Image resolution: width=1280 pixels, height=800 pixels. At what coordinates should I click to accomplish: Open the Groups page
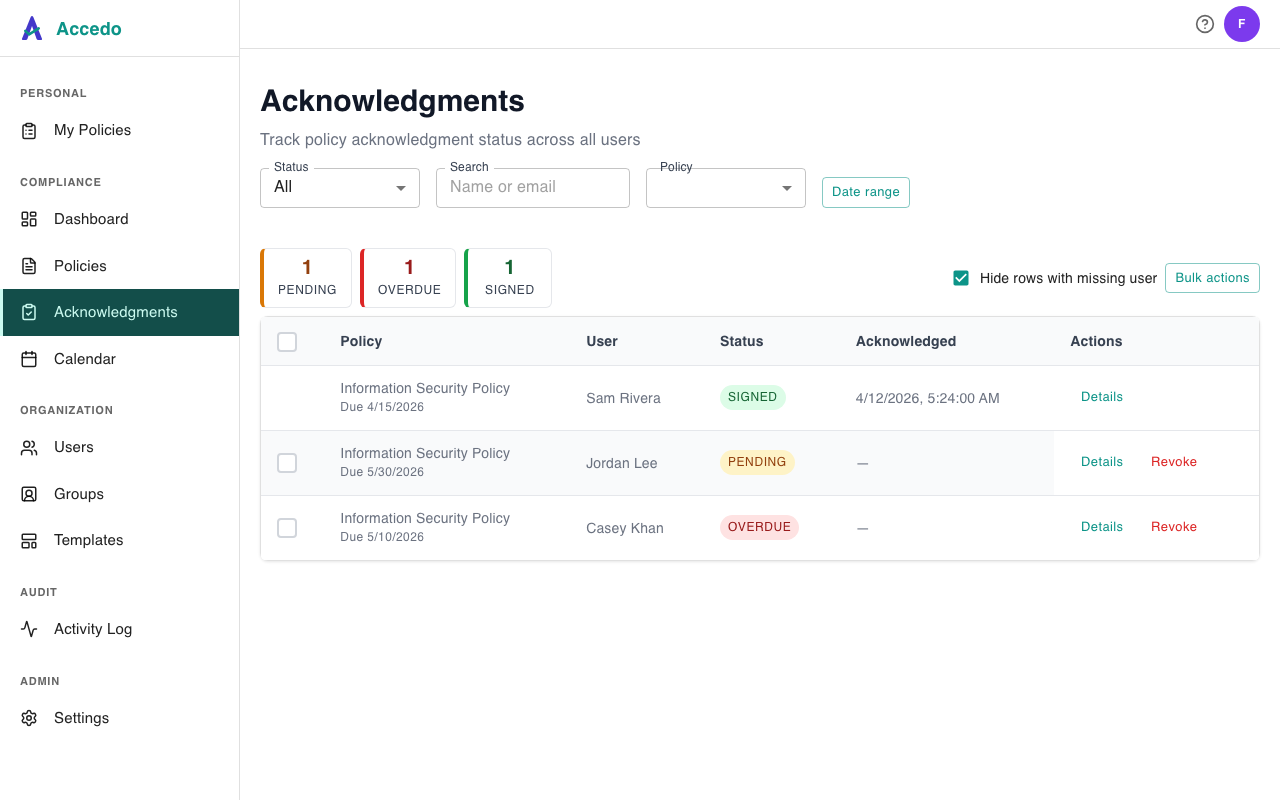[x=120, y=494]
